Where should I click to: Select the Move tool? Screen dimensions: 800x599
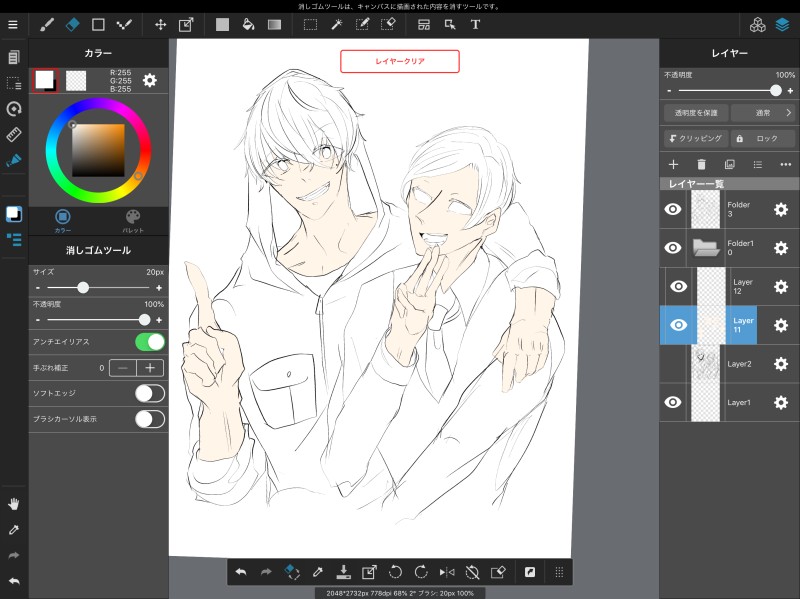coord(161,24)
